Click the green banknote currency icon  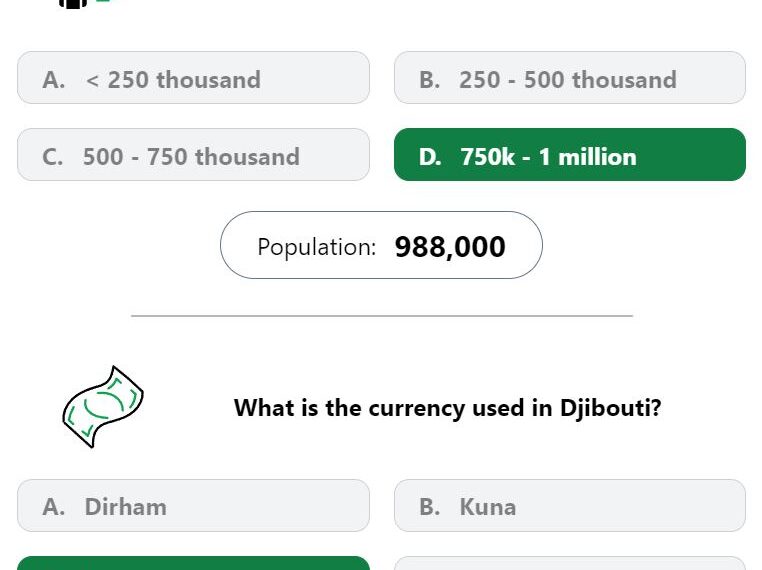pos(103,407)
